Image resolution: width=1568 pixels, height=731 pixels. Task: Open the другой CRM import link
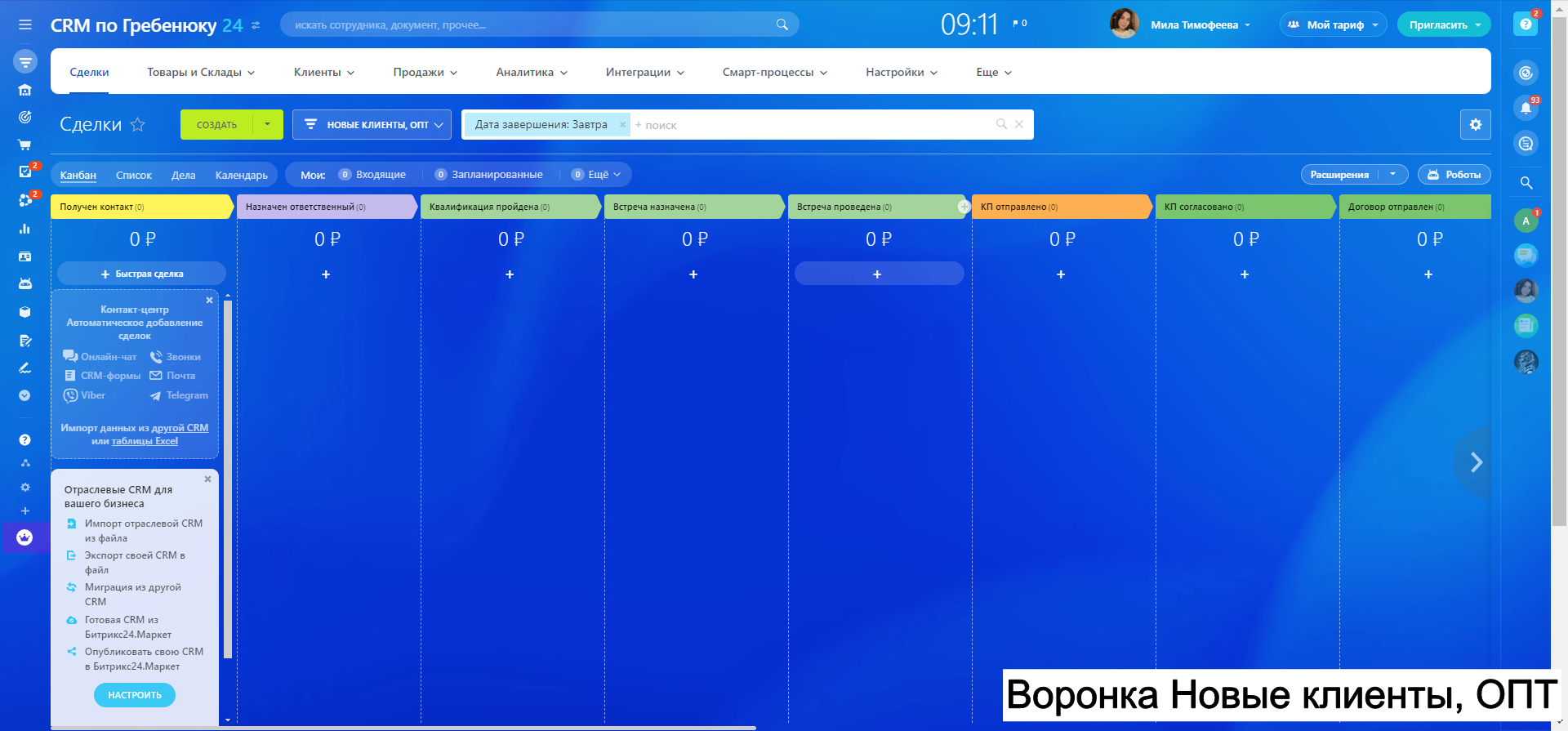180,427
